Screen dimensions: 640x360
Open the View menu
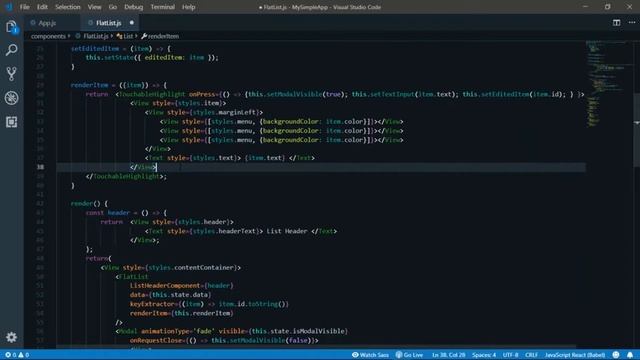tap(94, 7)
